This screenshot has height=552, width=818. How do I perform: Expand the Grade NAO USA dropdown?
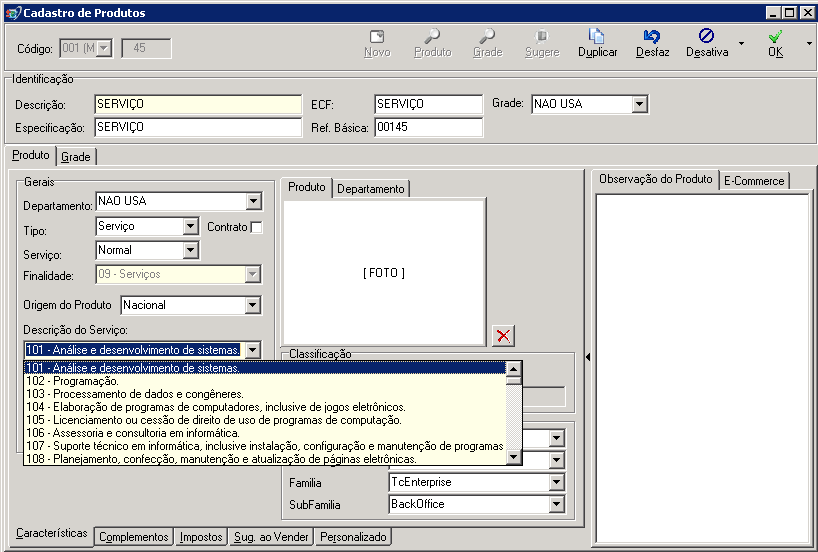click(640, 104)
